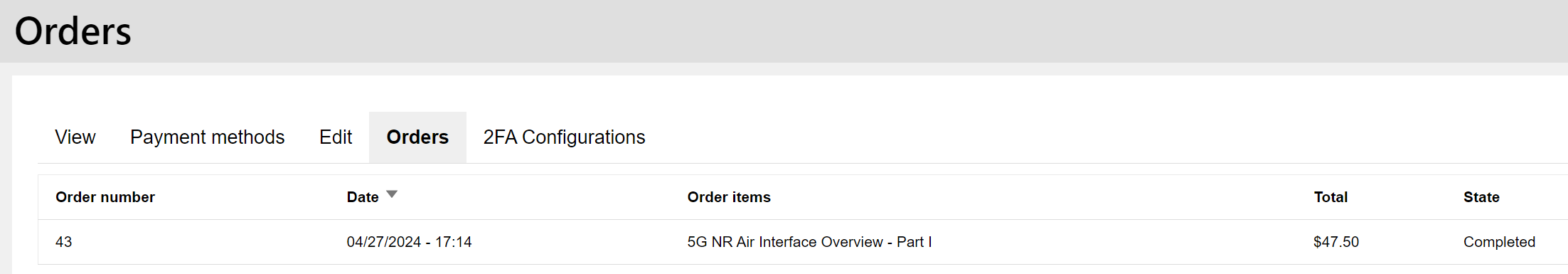Go to the 2FA Configurations tab
The image size is (1568, 274).
tap(564, 137)
